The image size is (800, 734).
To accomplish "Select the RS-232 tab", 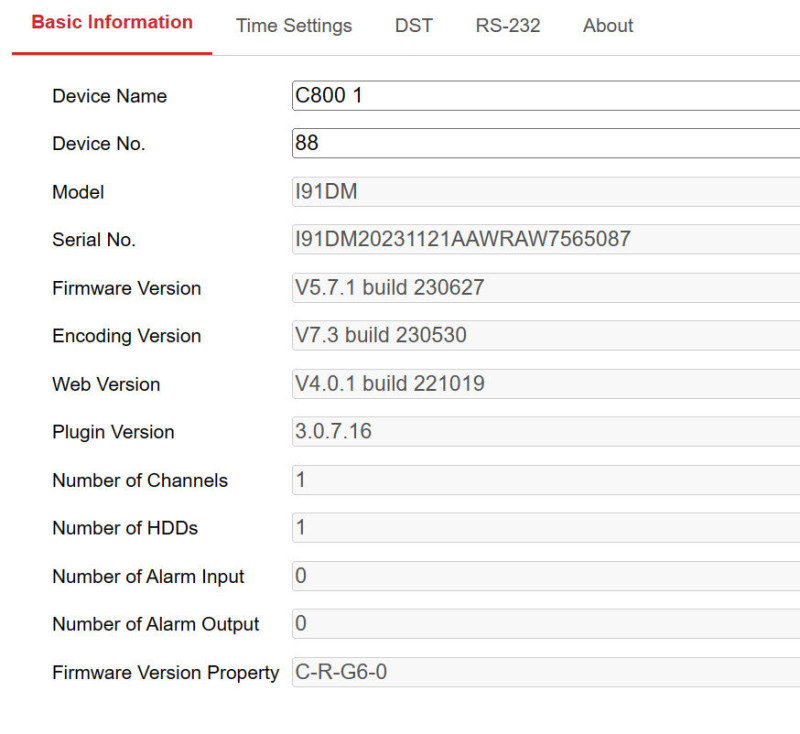I will click(508, 26).
